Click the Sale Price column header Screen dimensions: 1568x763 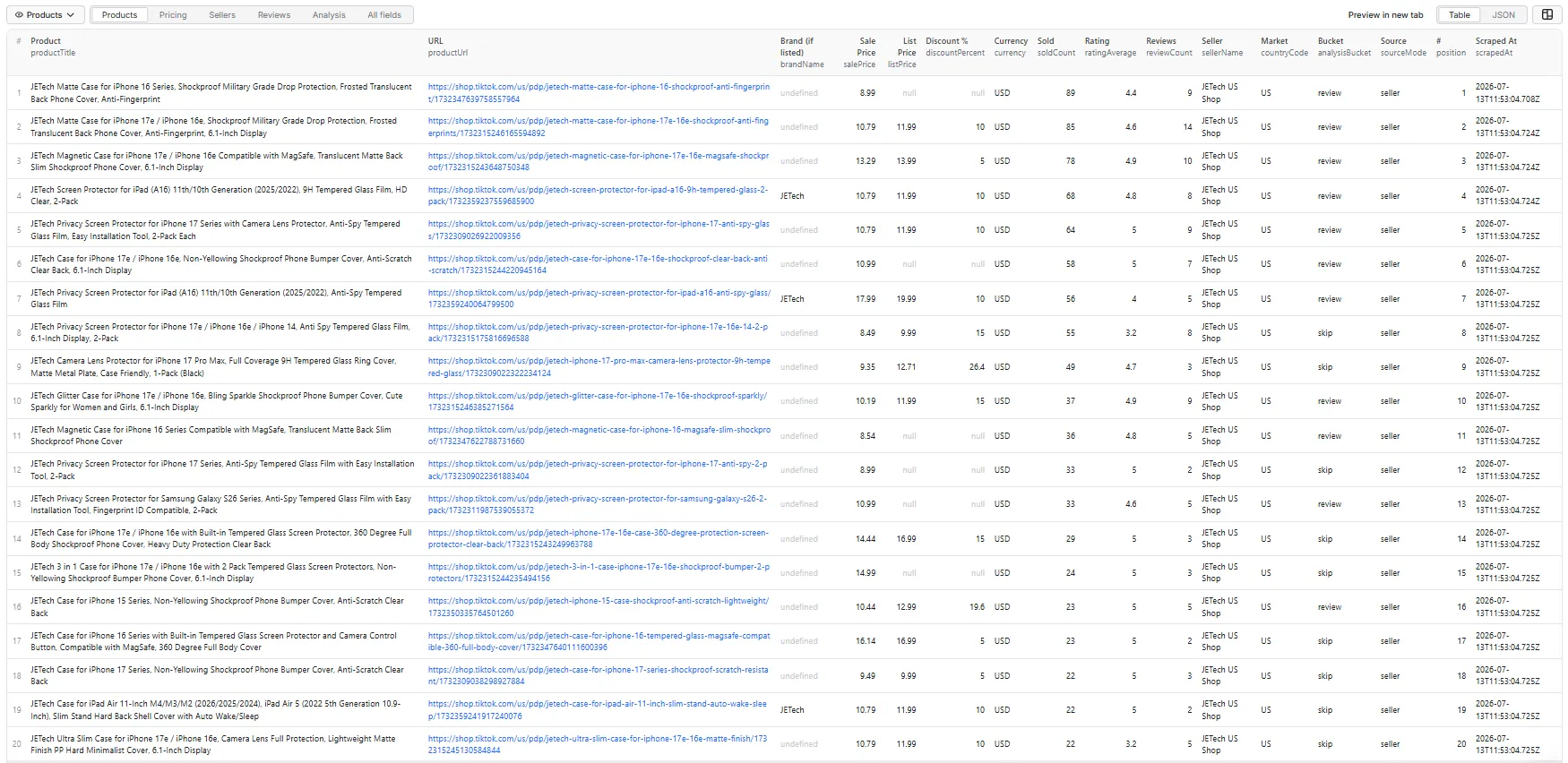pyautogui.click(x=867, y=47)
